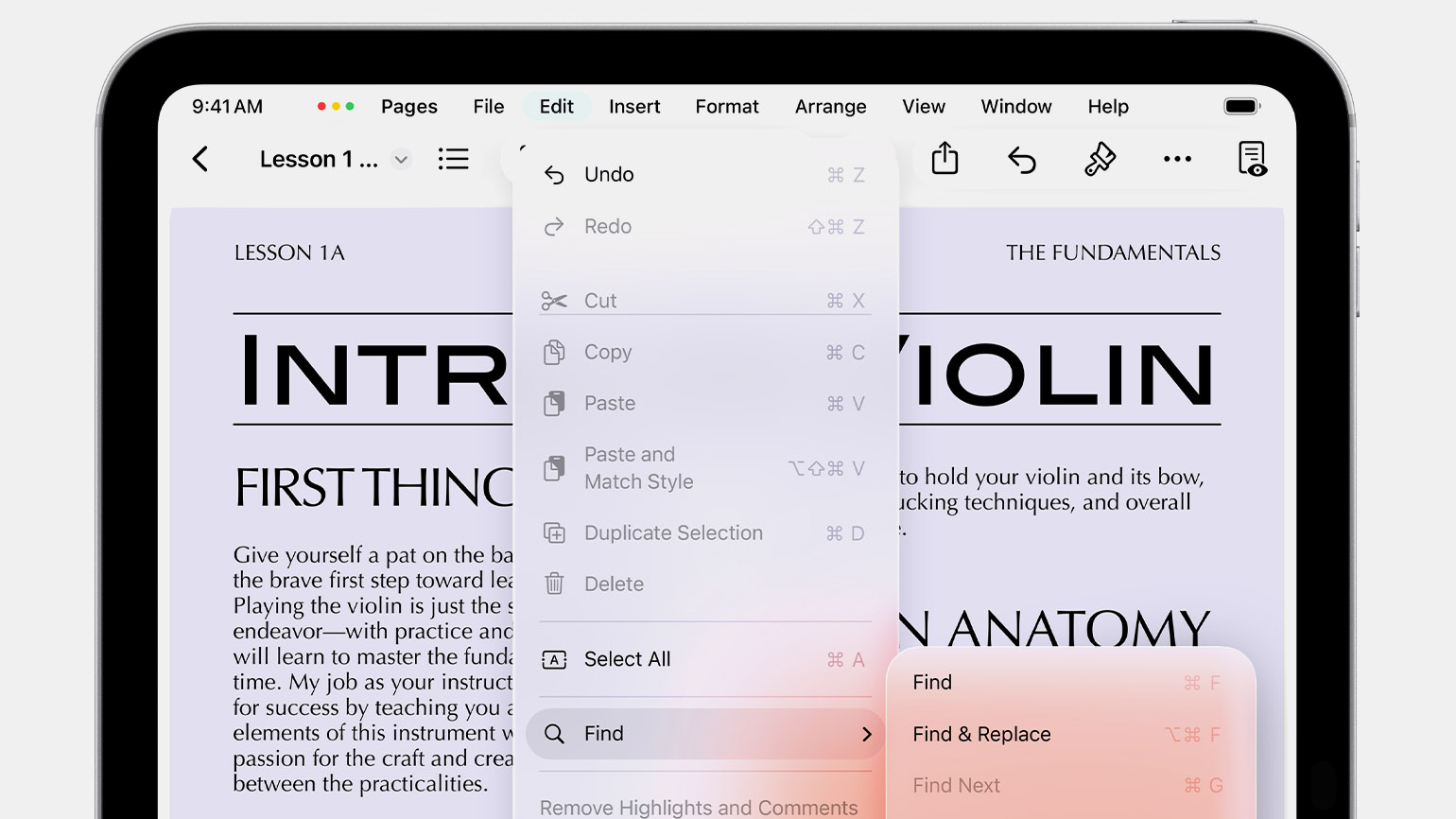Click the LESSON 1A header text

pos(289,253)
